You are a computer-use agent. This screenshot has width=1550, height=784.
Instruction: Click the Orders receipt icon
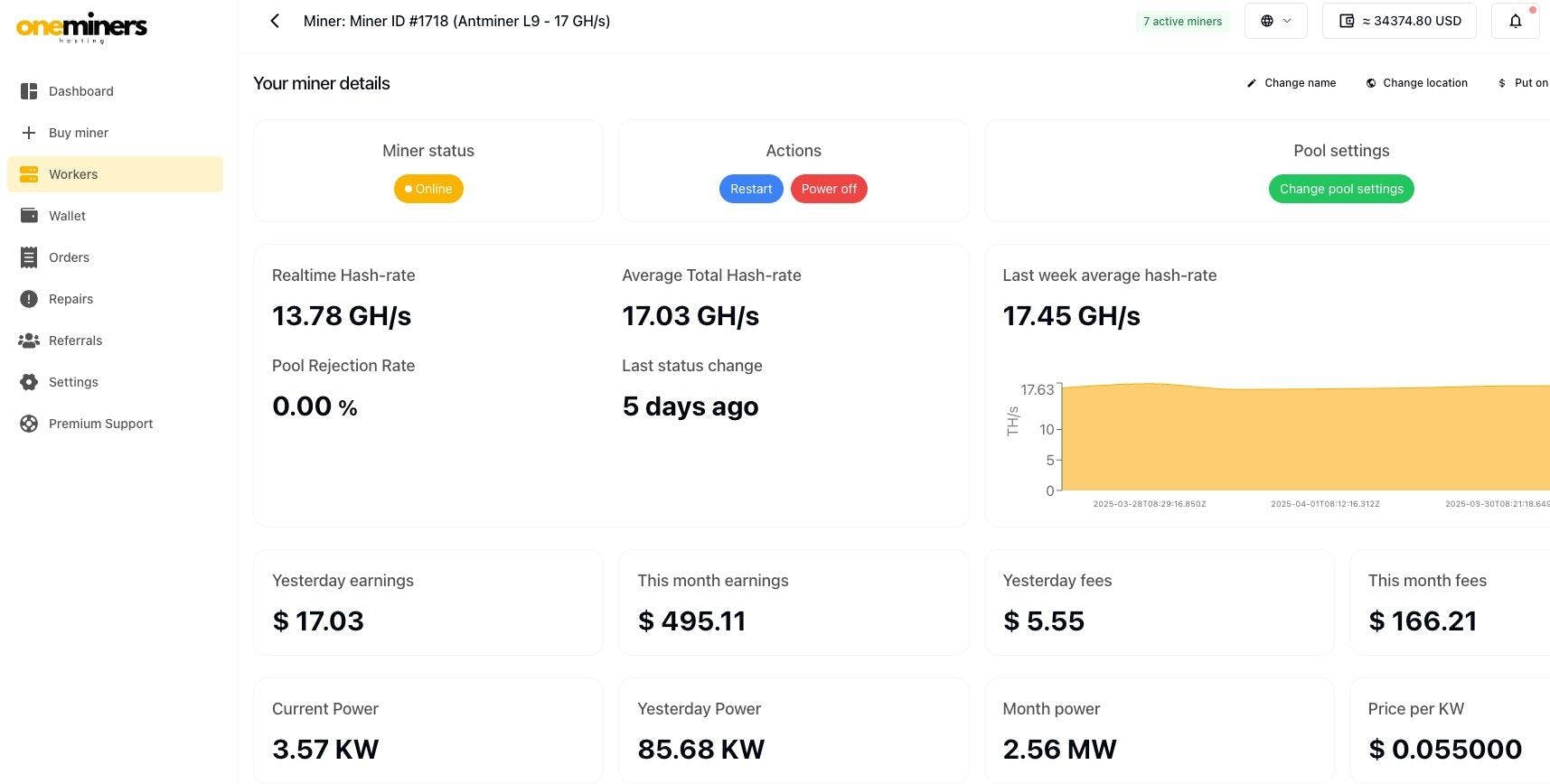(29, 257)
